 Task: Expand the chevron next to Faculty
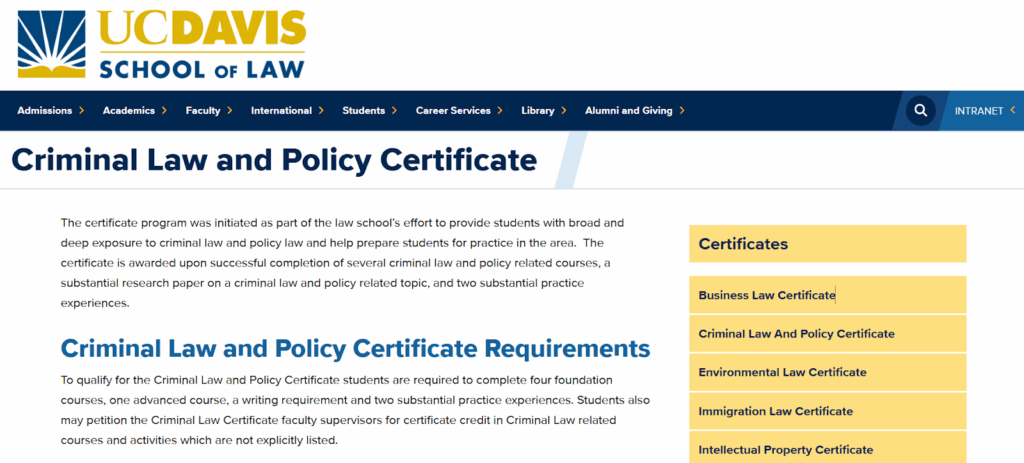point(230,110)
